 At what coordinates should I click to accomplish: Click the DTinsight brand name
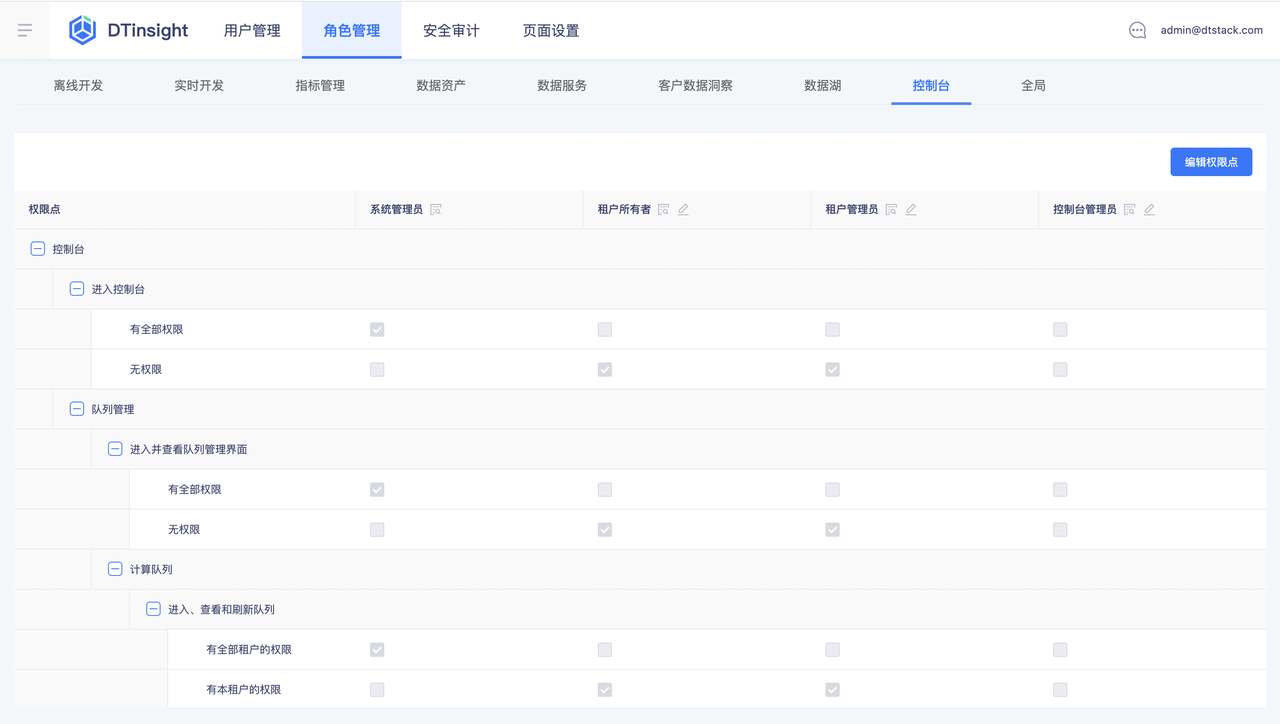(147, 30)
